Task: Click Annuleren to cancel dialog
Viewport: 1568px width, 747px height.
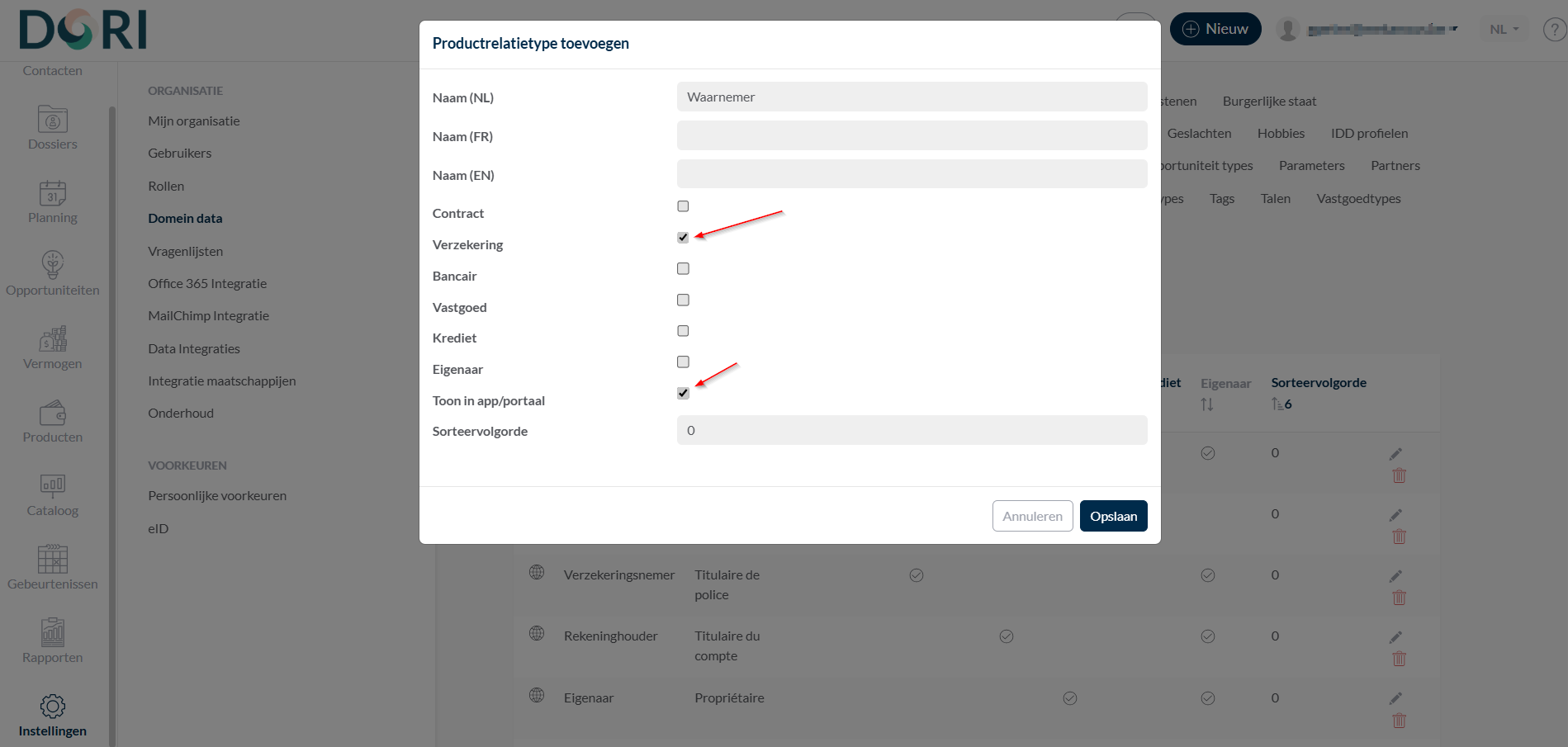Action: click(1032, 516)
